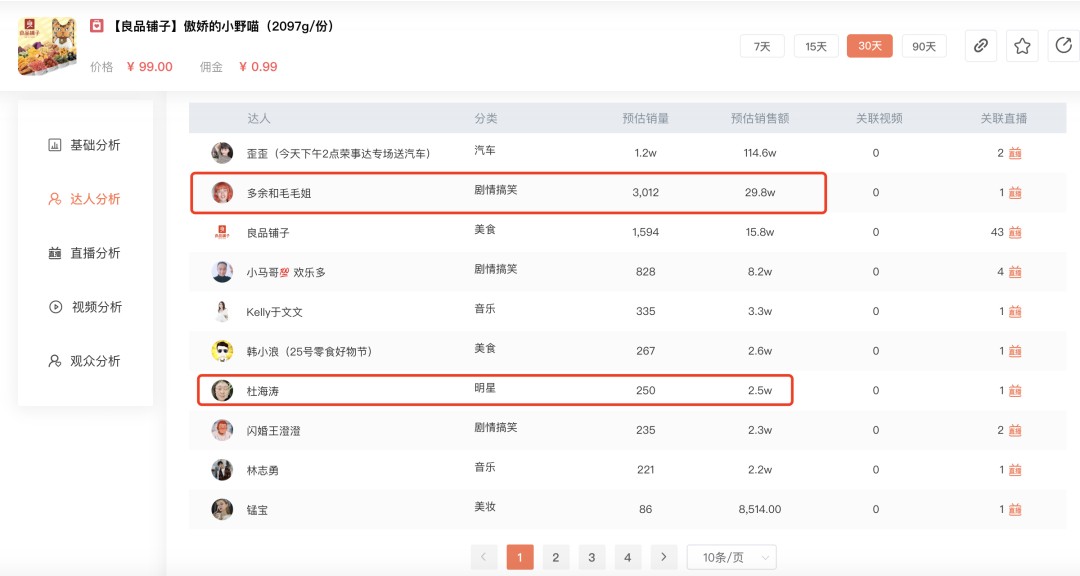Click the 关联视频 column header

(x=879, y=119)
